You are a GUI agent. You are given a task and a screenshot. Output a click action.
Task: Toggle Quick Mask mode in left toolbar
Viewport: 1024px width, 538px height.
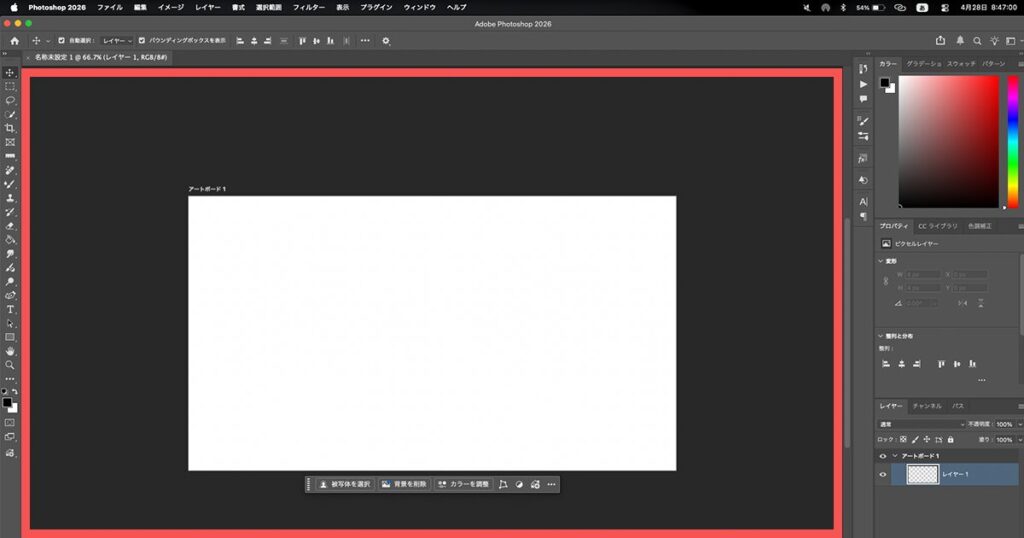10,423
